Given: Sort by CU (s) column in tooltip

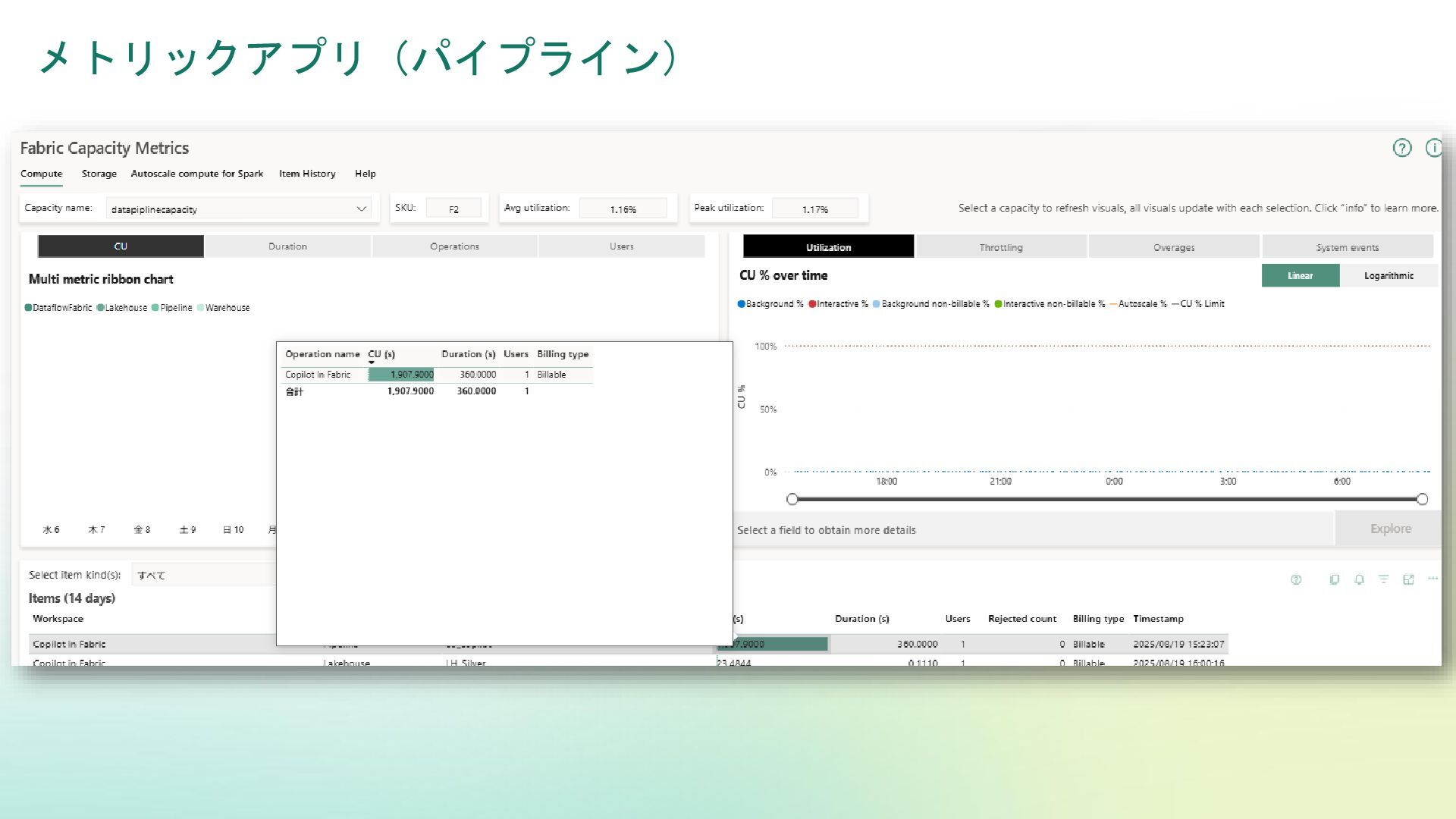Looking at the screenshot, I should point(381,354).
